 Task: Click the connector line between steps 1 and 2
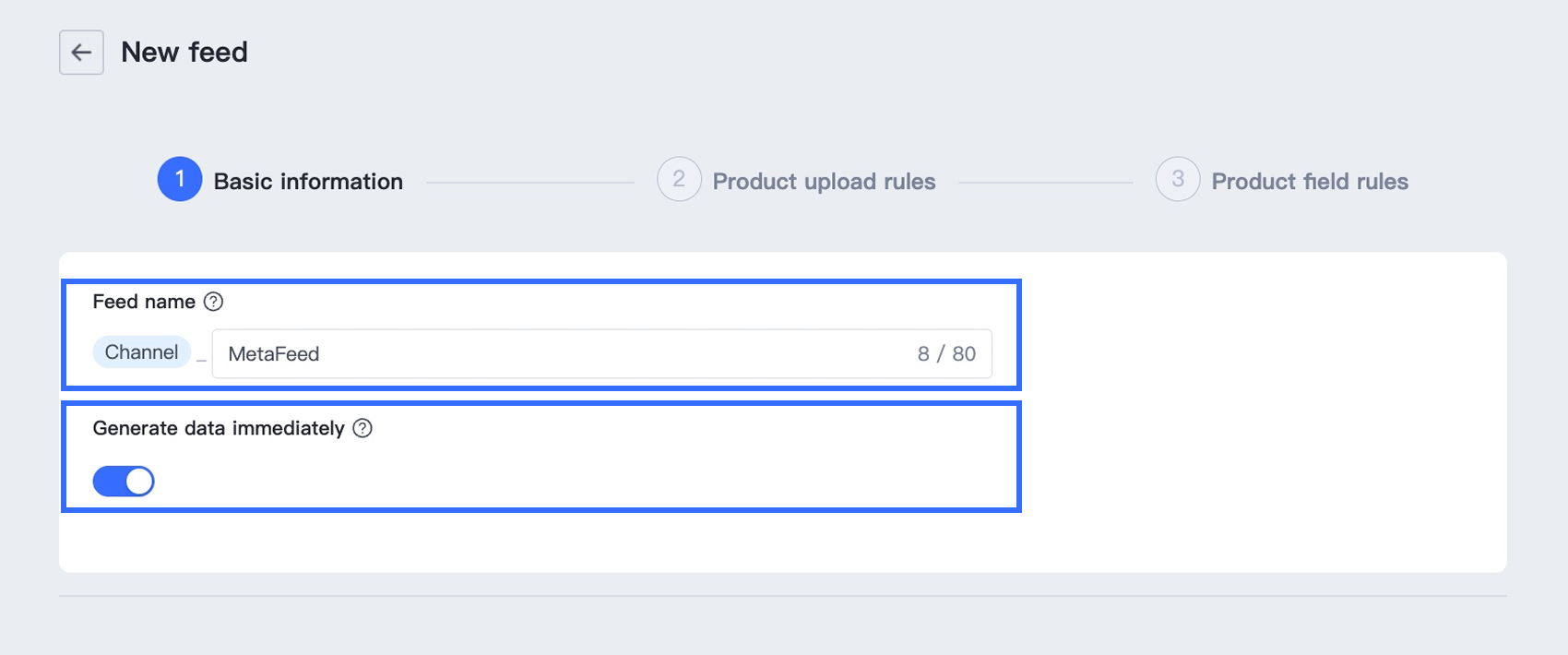tap(530, 183)
